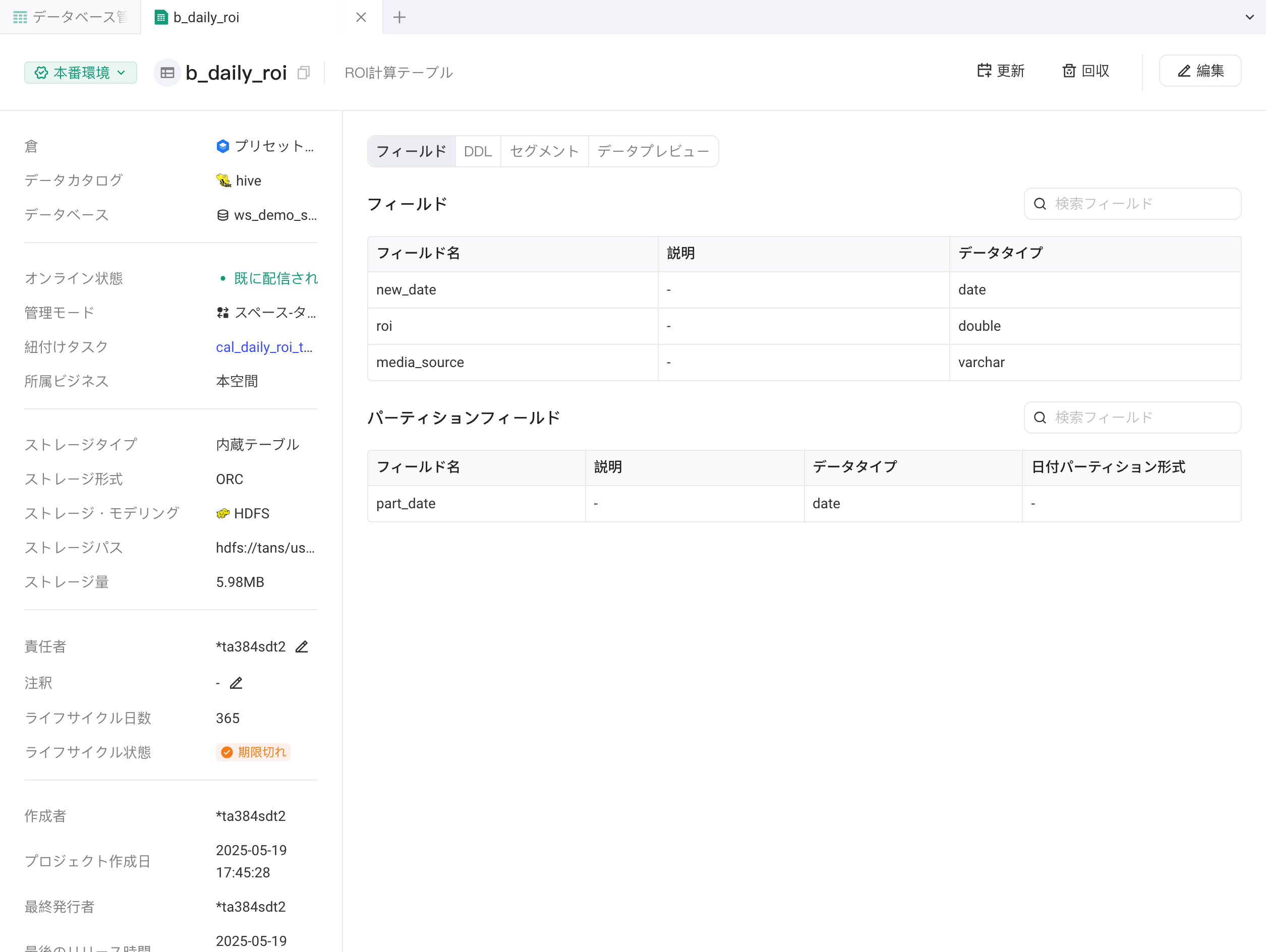
Task: Click the table icon beside b_daily_roi title
Action: tap(167, 73)
